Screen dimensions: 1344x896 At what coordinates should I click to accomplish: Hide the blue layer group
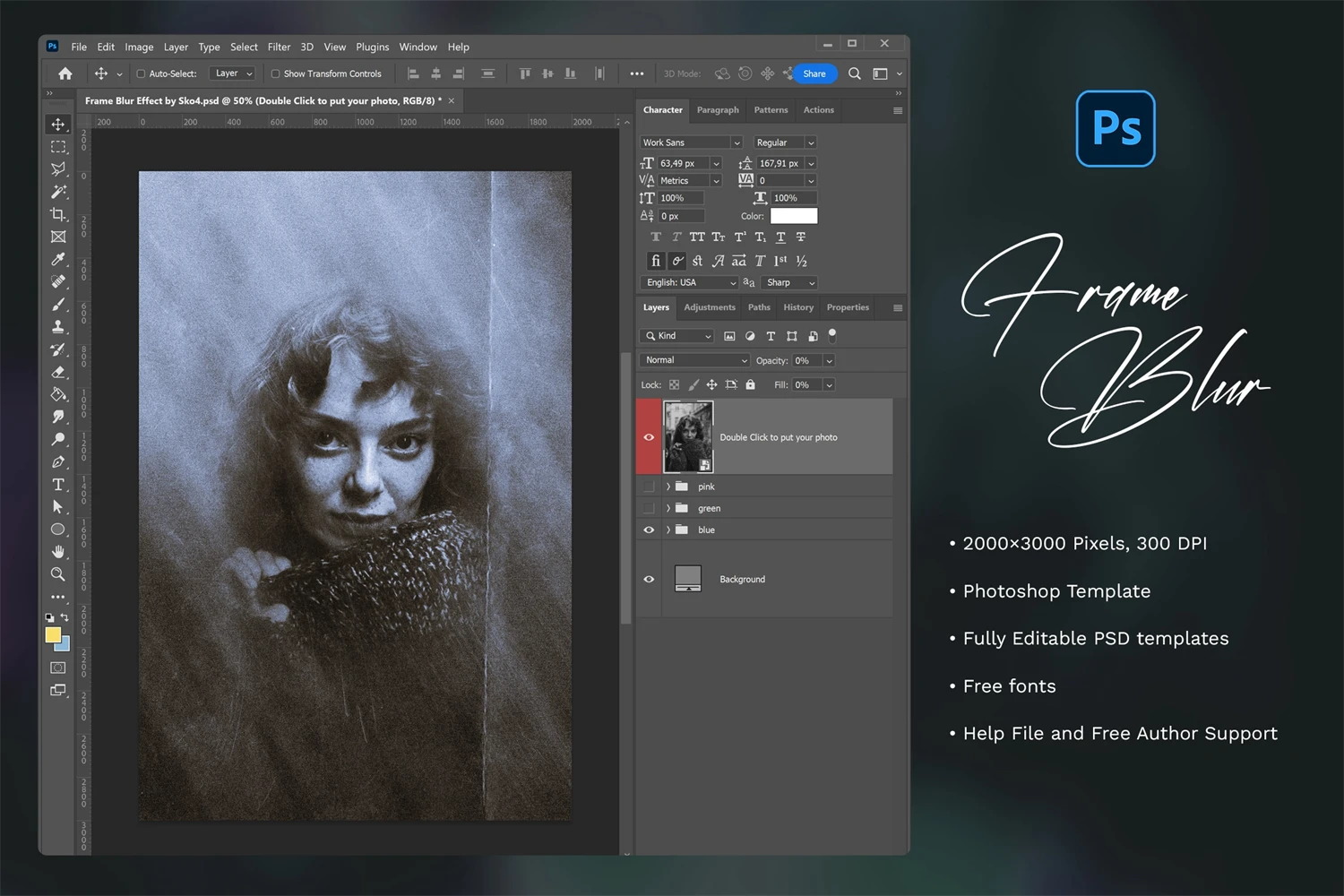[649, 530]
